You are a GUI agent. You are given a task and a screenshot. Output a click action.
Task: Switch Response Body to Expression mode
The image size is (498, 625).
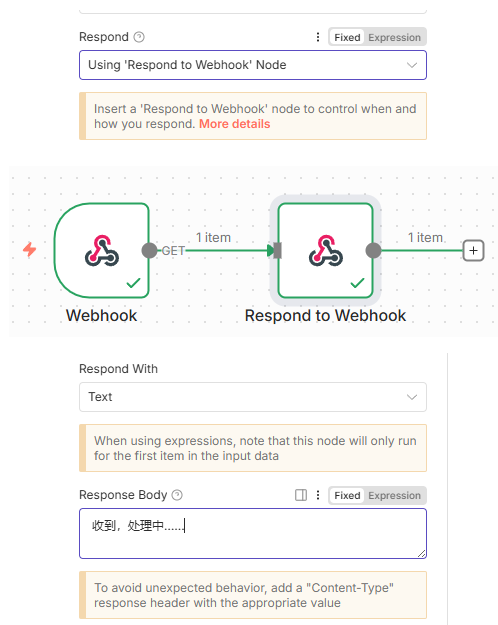394,495
